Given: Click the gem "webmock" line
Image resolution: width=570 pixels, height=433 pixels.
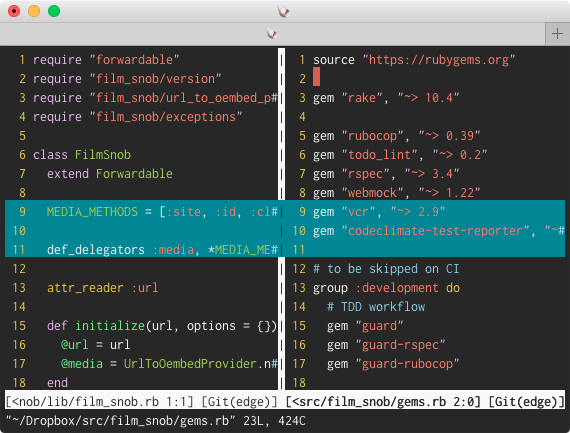Looking at the screenshot, I should pyautogui.click(x=397, y=193).
